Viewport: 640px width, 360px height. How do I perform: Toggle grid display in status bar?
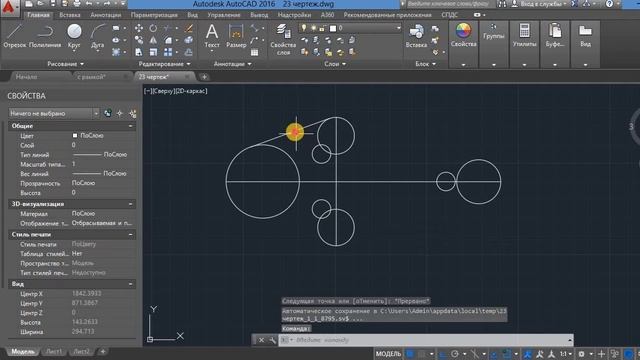(x=410, y=354)
